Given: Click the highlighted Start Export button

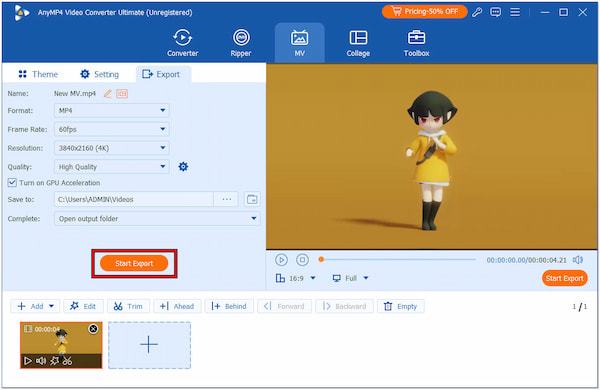Looking at the screenshot, I should pos(134,263).
